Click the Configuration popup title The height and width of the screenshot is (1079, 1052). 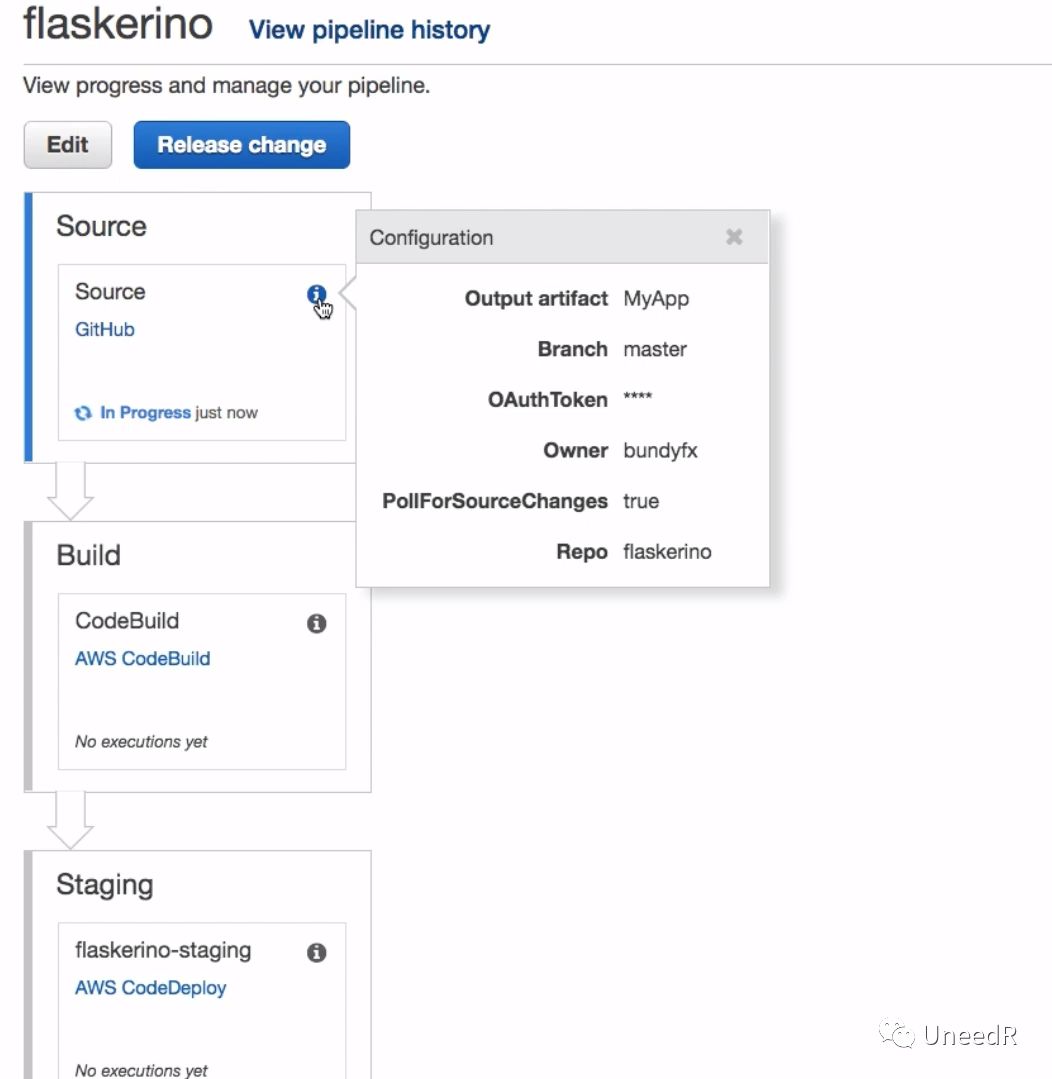click(431, 237)
